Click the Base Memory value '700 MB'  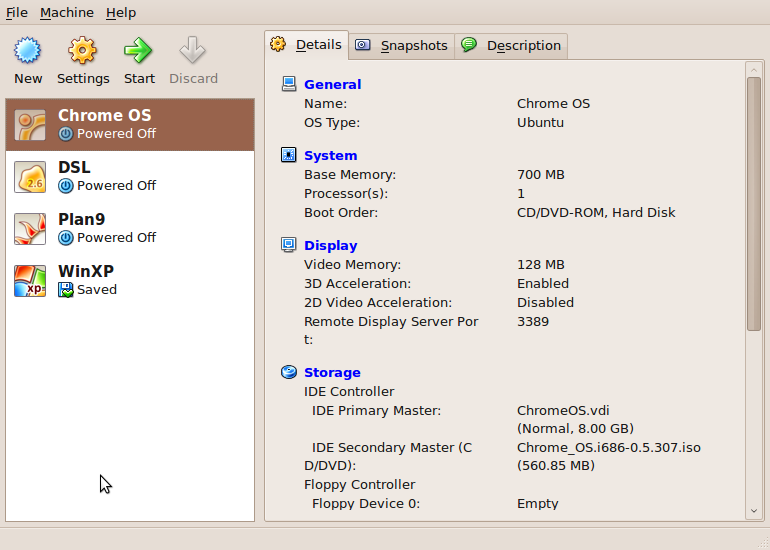coord(541,175)
